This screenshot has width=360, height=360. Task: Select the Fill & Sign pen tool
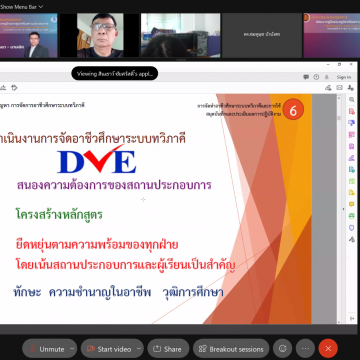[x=351, y=158]
